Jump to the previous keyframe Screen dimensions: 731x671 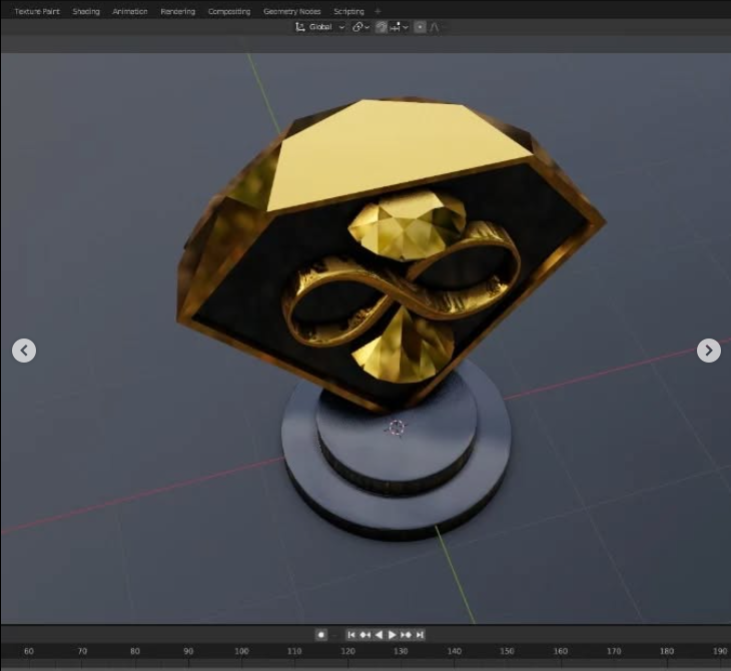(x=365, y=634)
